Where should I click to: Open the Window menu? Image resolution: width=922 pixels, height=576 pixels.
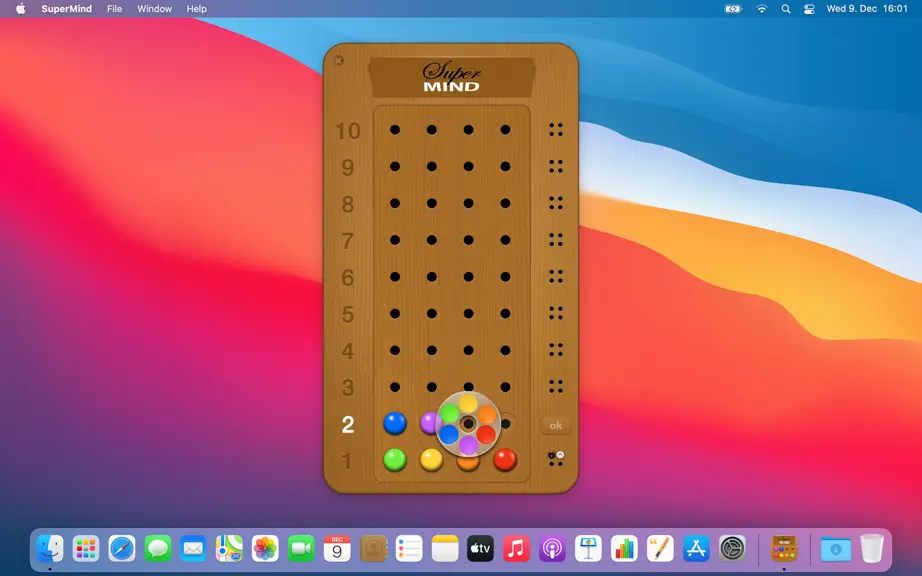pyautogui.click(x=154, y=9)
